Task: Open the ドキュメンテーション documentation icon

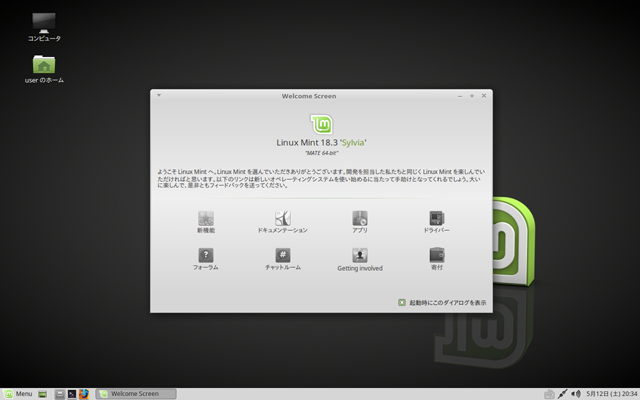Action: 282,219
